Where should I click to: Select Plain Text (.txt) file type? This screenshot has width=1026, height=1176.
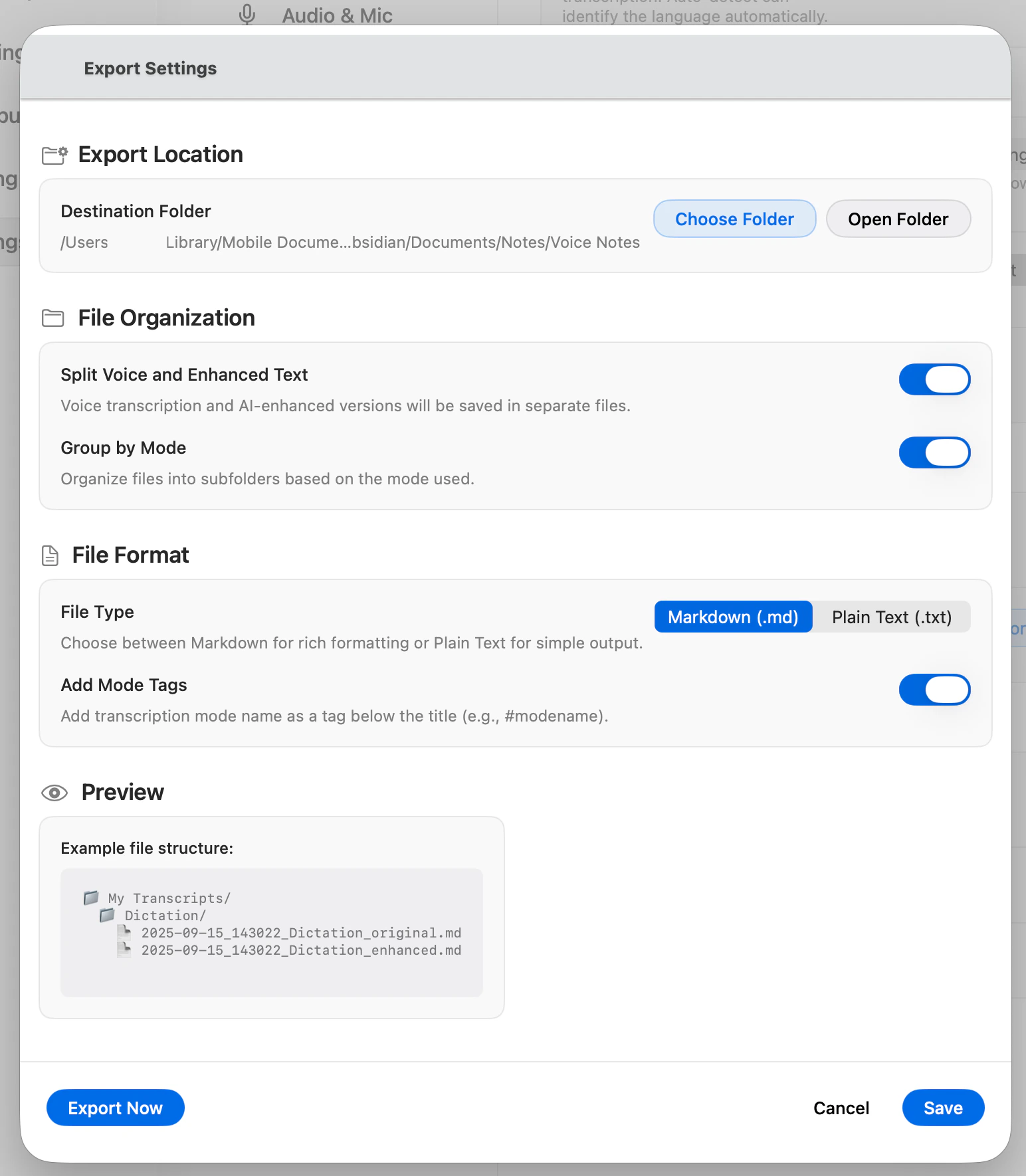point(892,617)
